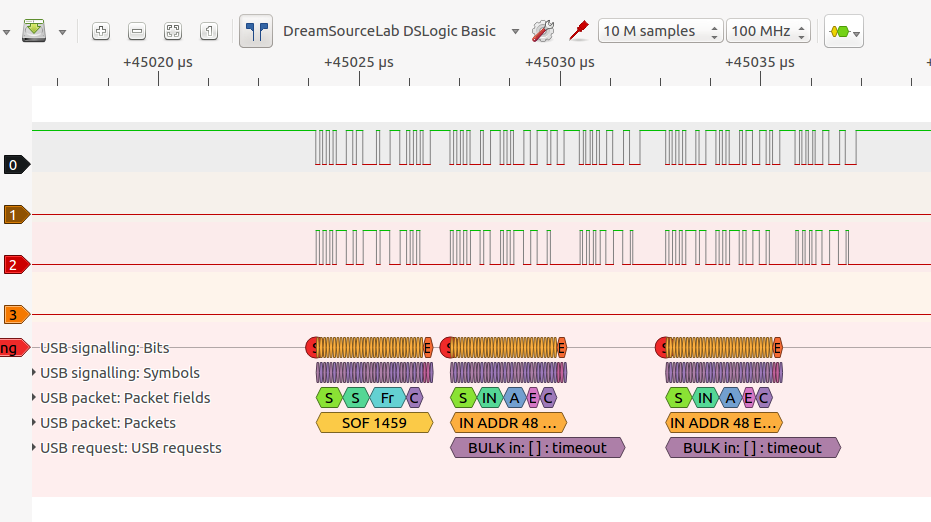Open the 100 MHz sample rate box
The width and height of the screenshot is (931, 522).
[768, 31]
